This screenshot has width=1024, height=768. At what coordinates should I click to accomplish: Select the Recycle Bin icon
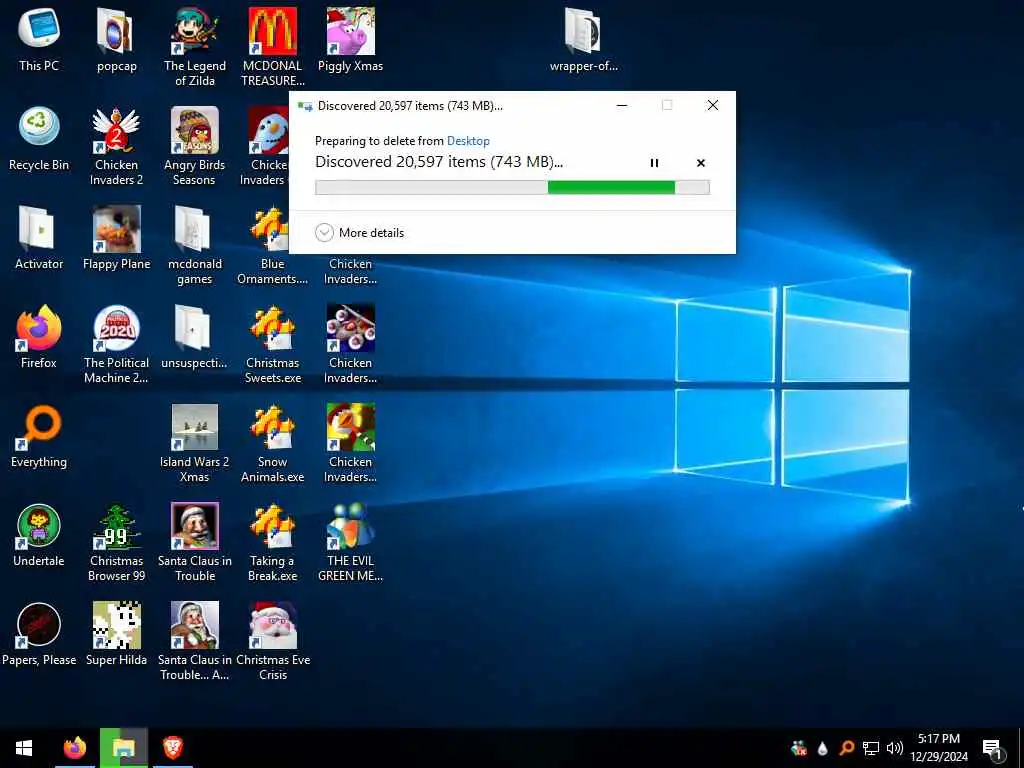click(39, 138)
